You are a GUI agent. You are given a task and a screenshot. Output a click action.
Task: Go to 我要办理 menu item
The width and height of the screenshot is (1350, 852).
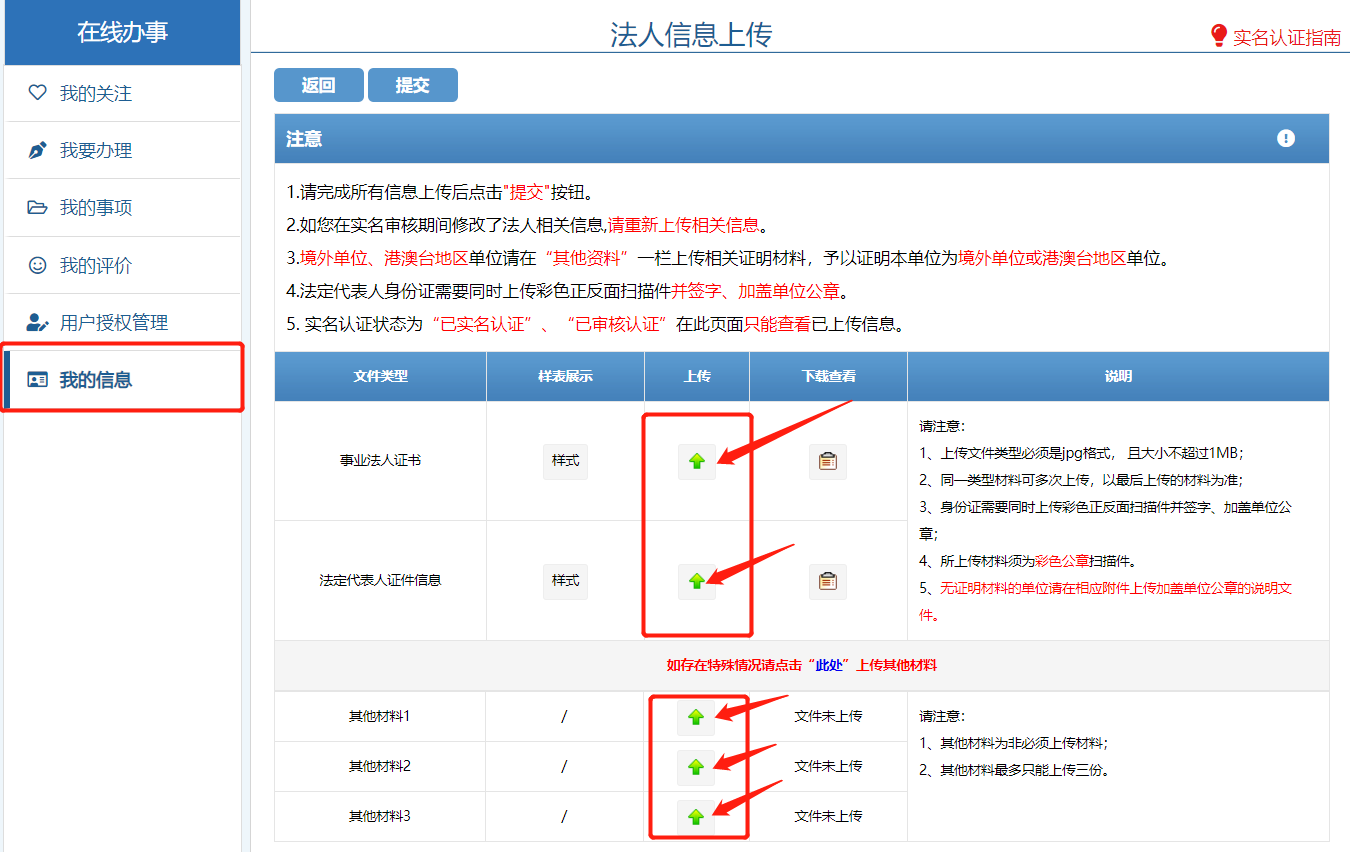95,151
